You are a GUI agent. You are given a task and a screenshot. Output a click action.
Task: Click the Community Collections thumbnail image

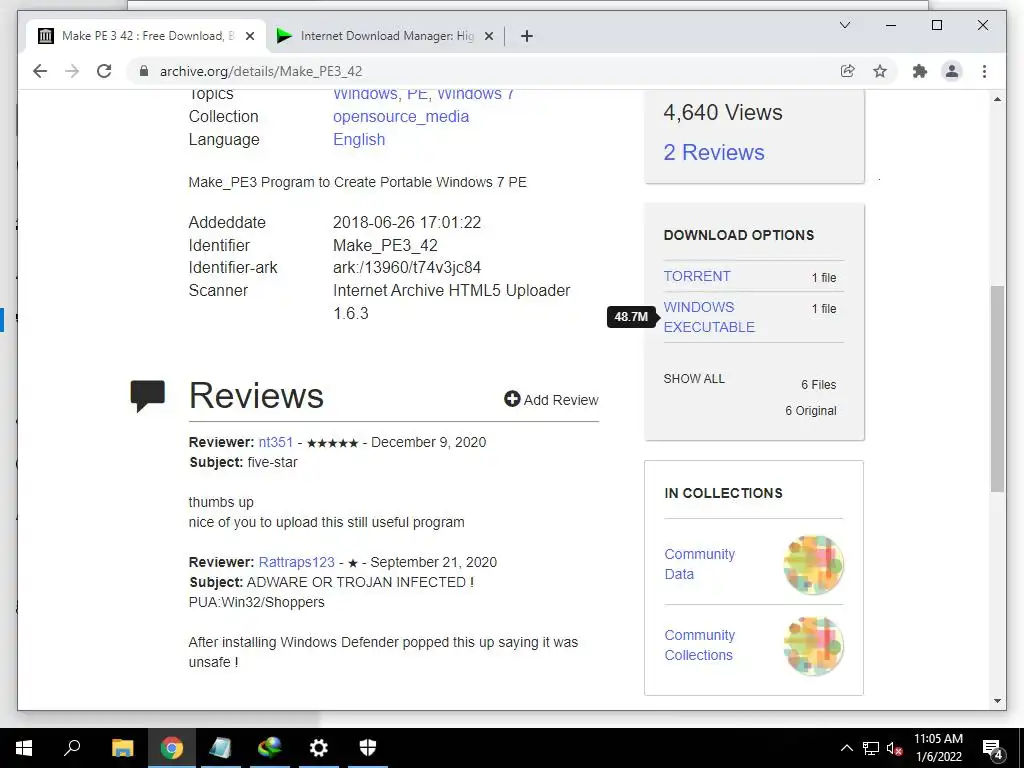click(x=814, y=646)
